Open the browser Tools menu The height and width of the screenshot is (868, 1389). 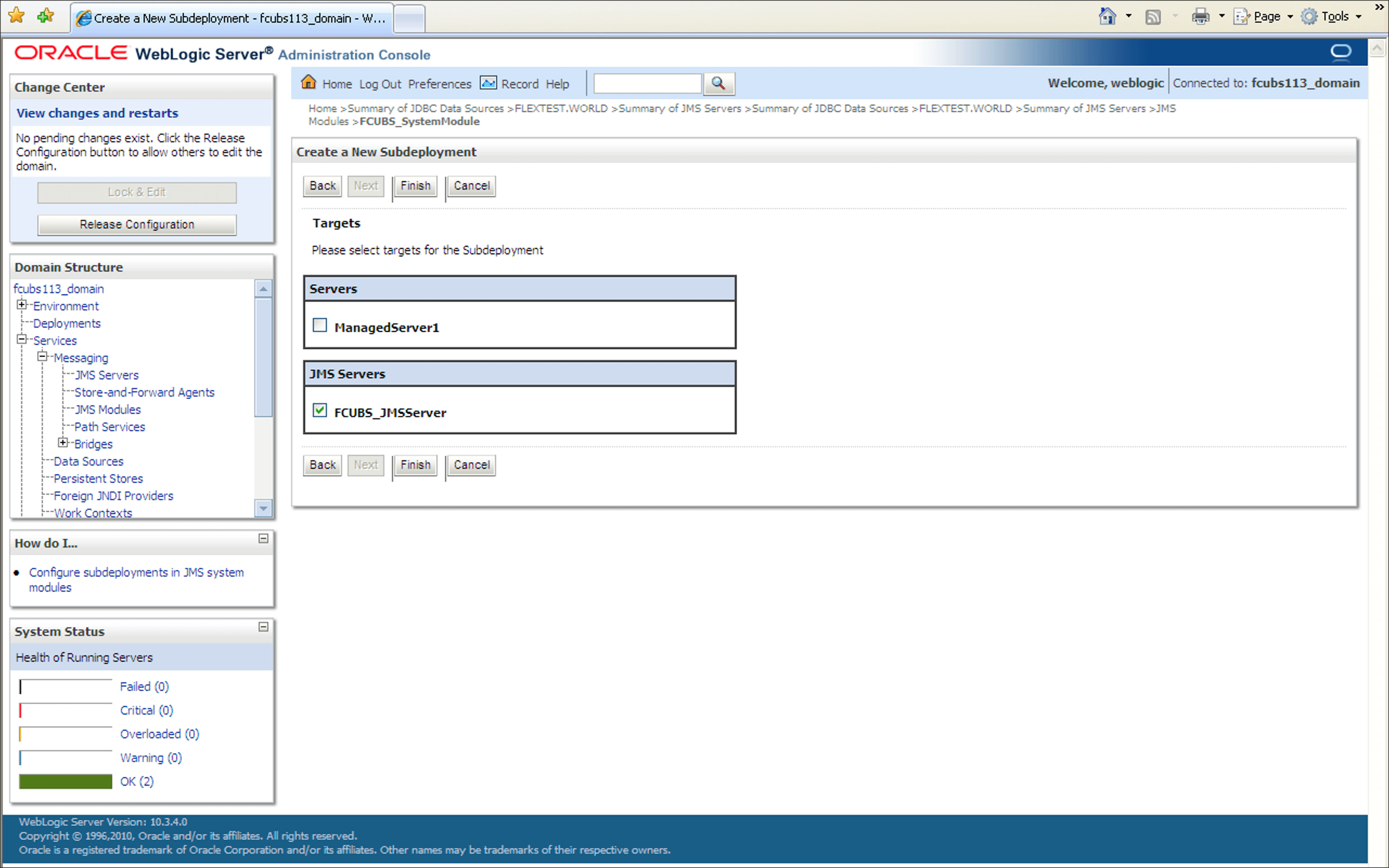(x=1334, y=17)
